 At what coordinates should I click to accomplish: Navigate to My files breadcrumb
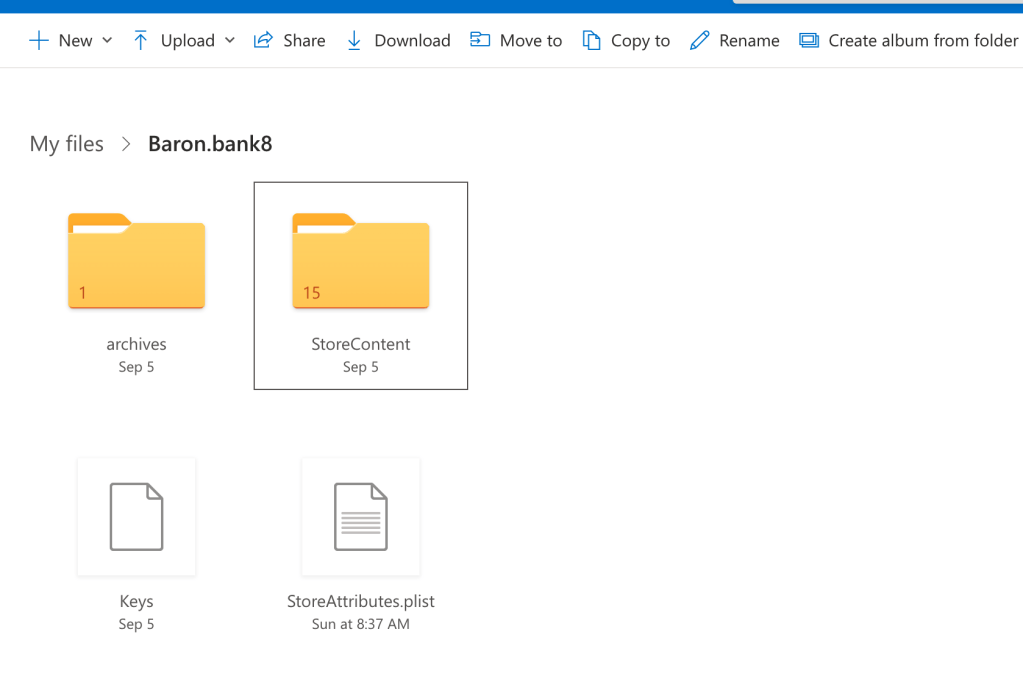coord(66,144)
